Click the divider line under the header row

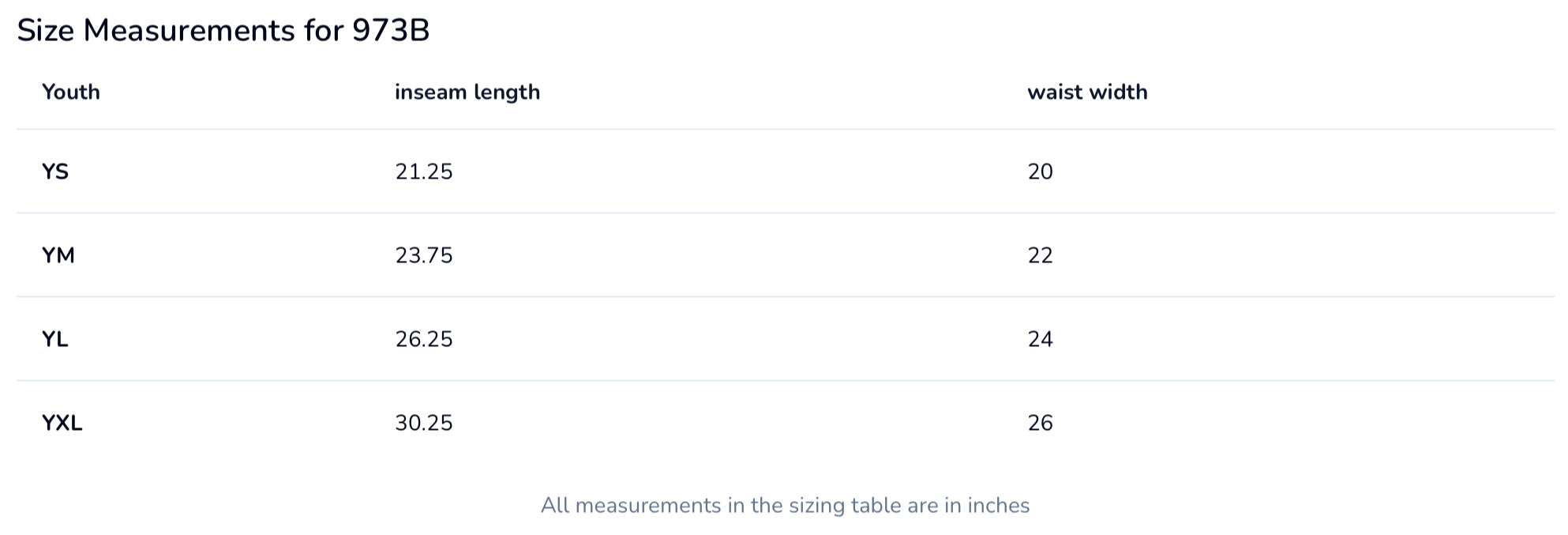pos(785,129)
